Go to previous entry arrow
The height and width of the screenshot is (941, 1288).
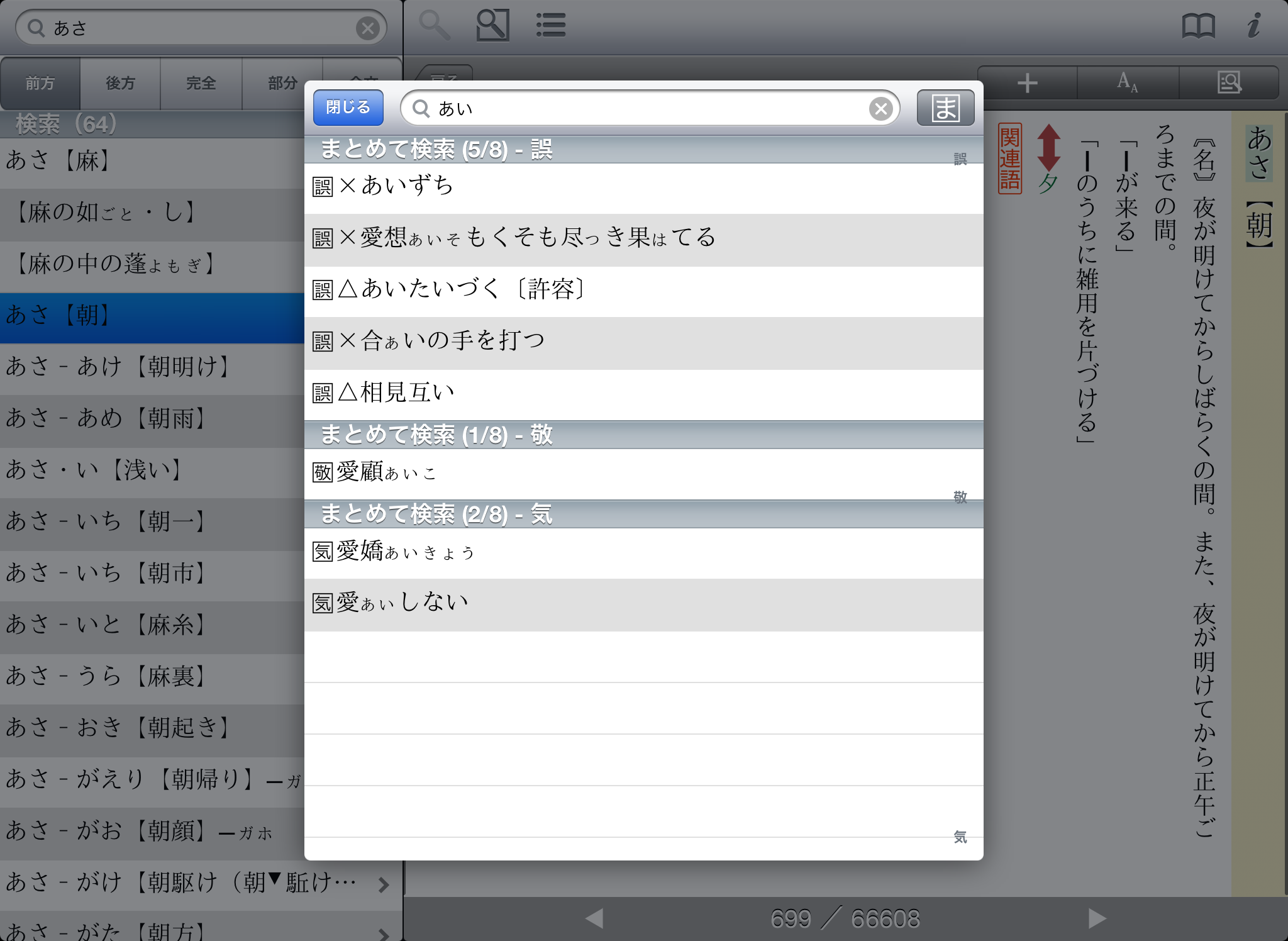(x=594, y=918)
